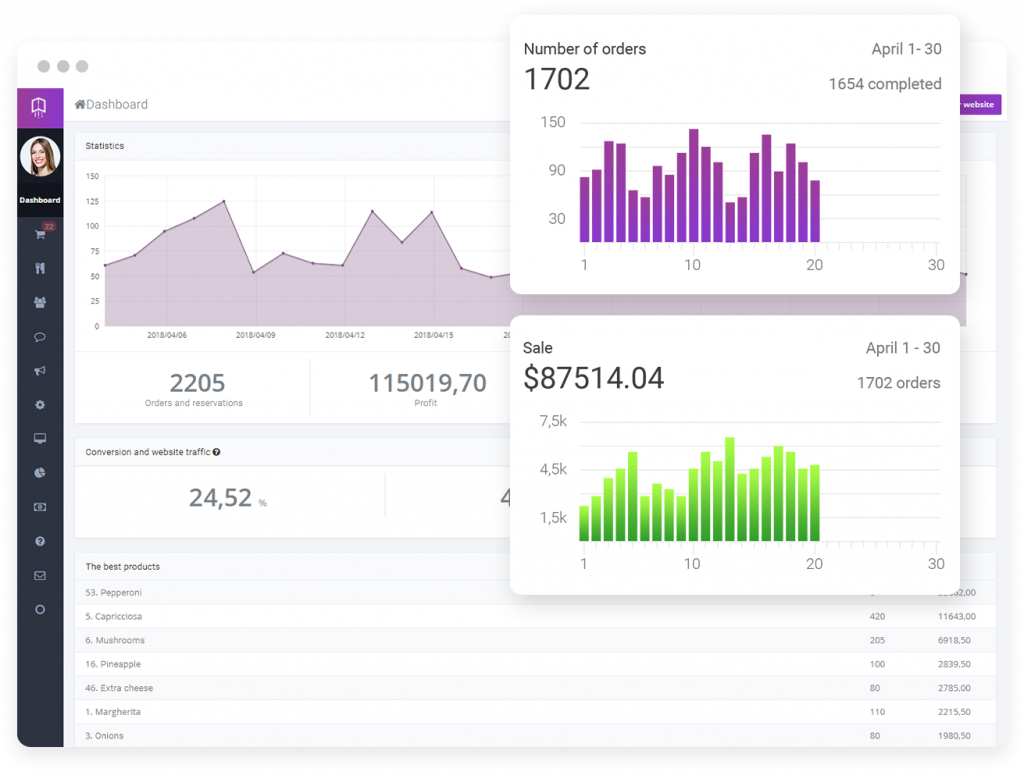
Task: Open the question mark help icon in sidebar
Action: click(x=40, y=541)
